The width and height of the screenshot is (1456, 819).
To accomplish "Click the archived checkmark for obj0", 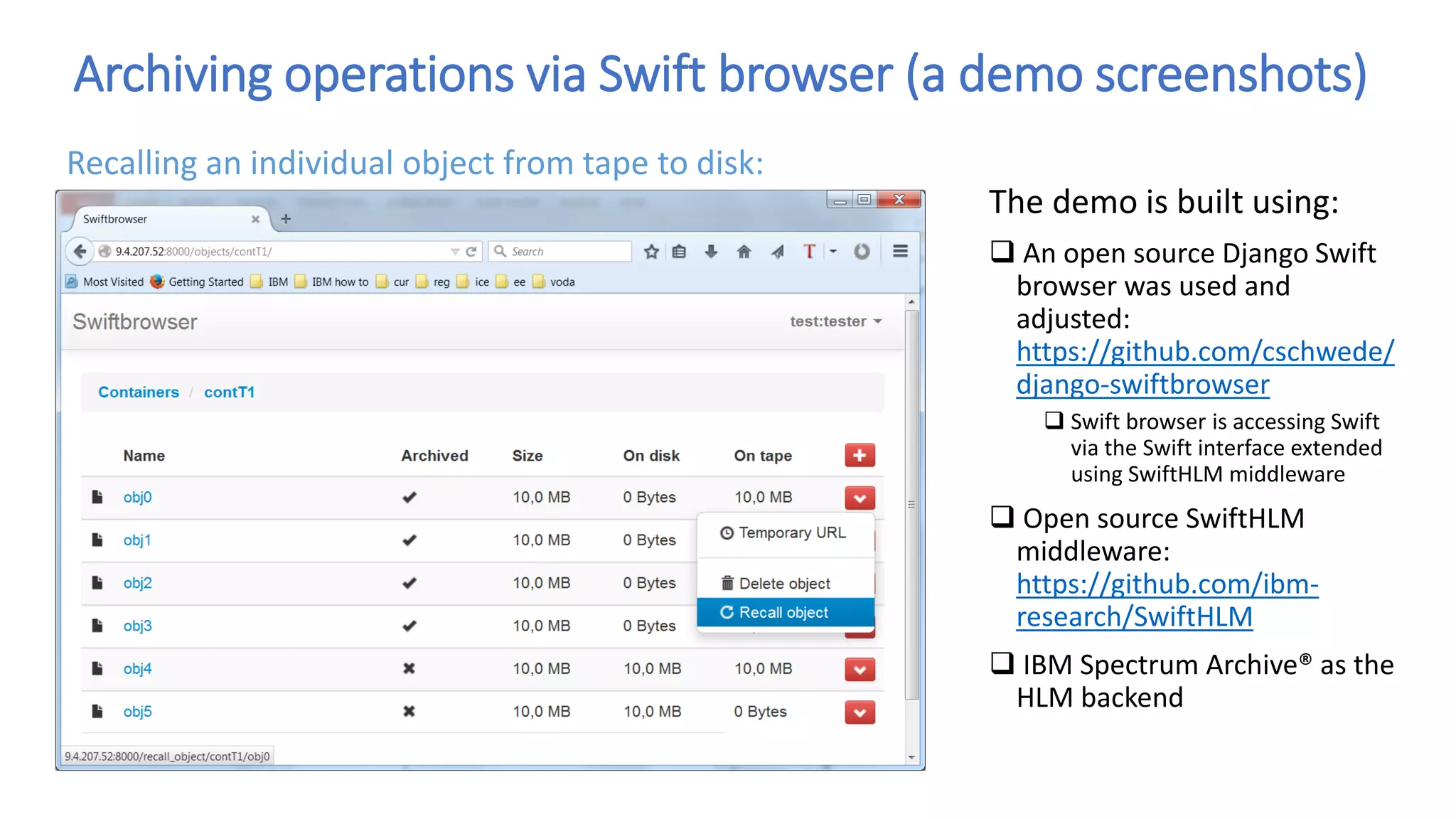I will (409, 497).
